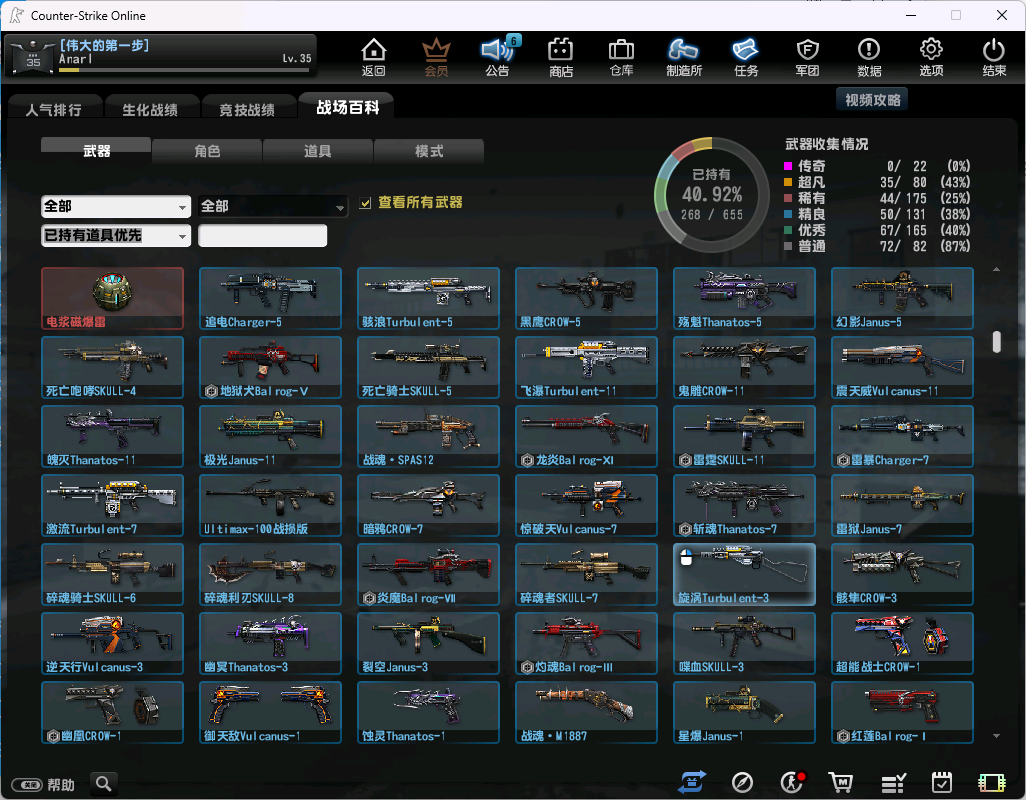
Task: Select the 道具 sub-tab
Action: (x=317, y=150)
